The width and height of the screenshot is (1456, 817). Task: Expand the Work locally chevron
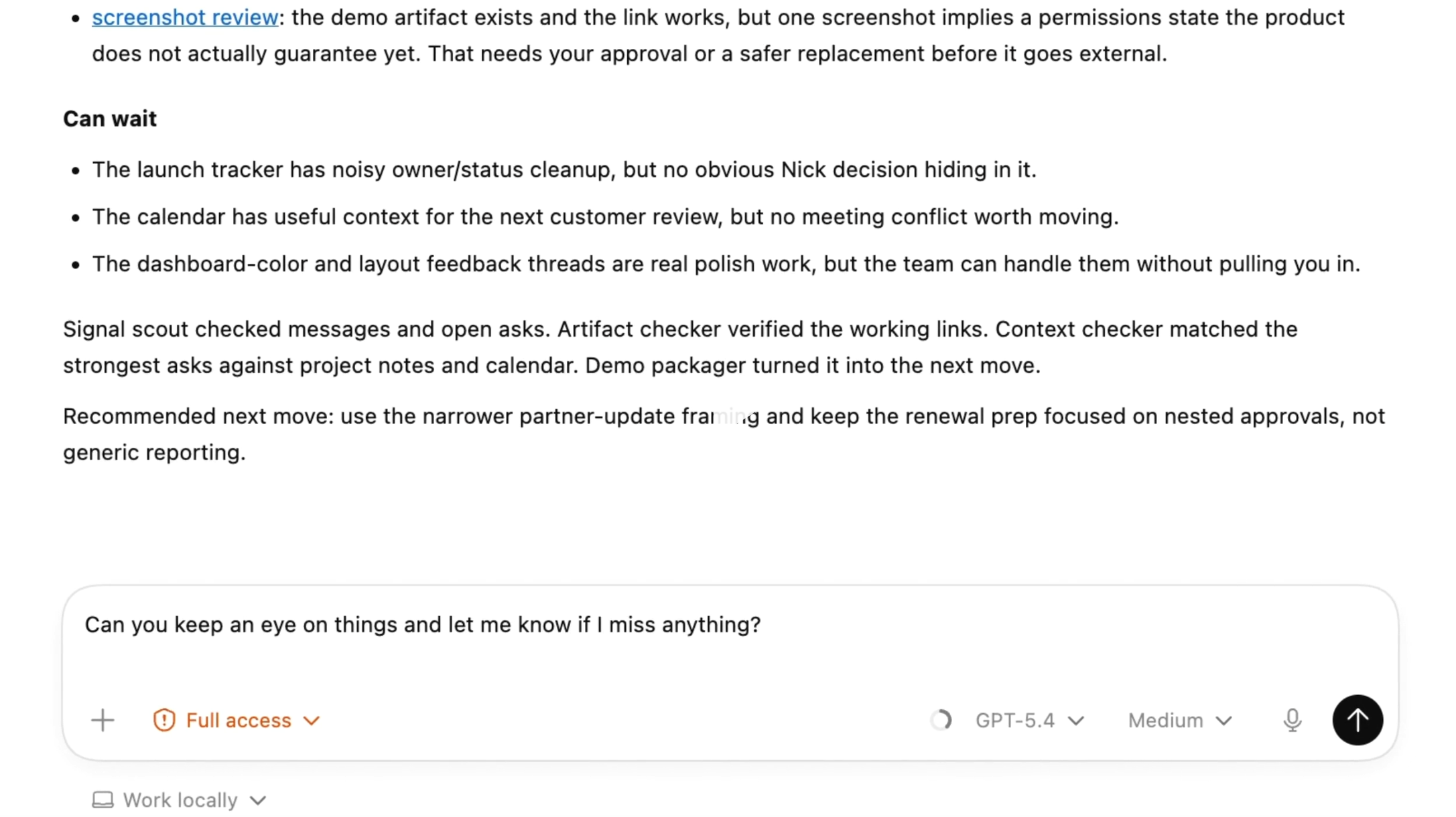pyautogui.click(x=257, y=800)
